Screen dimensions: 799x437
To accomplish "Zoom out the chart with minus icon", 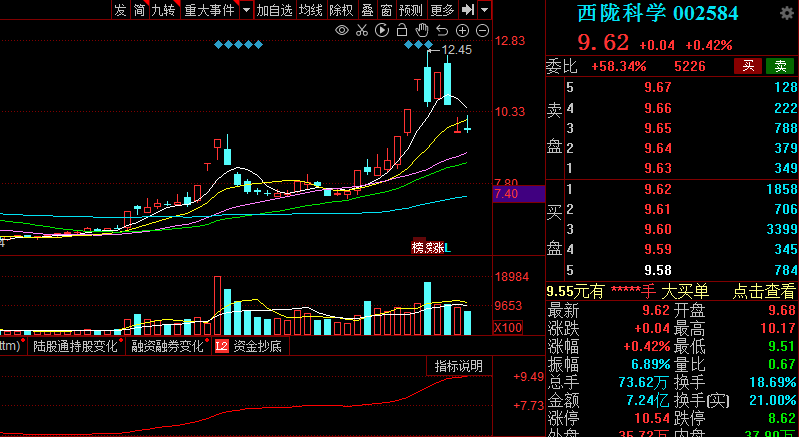I will click(x=482, y=31).
